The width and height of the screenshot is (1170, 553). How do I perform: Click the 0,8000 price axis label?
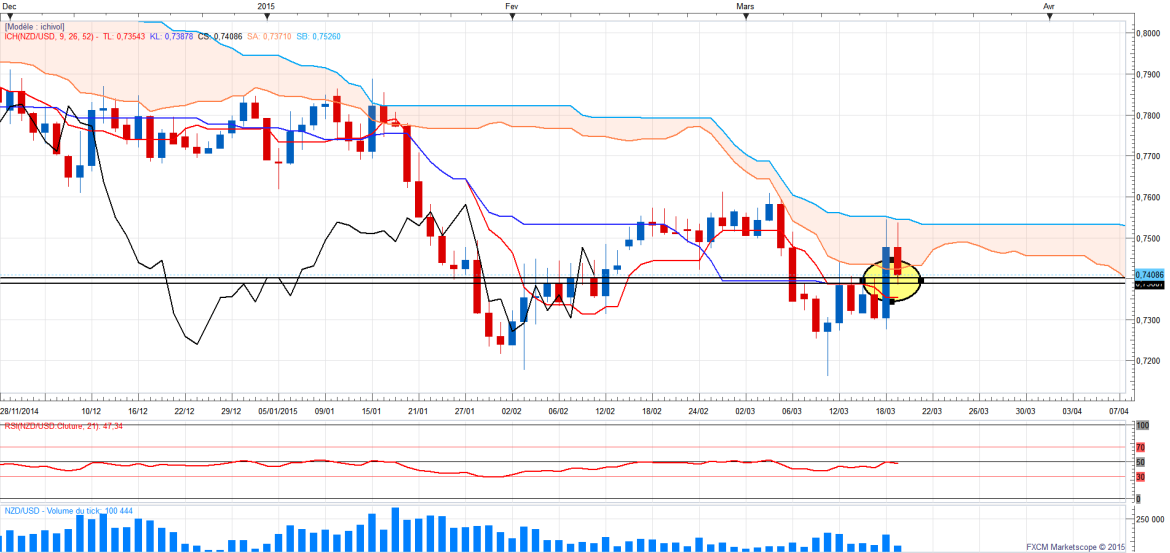tap(1148, 33)
